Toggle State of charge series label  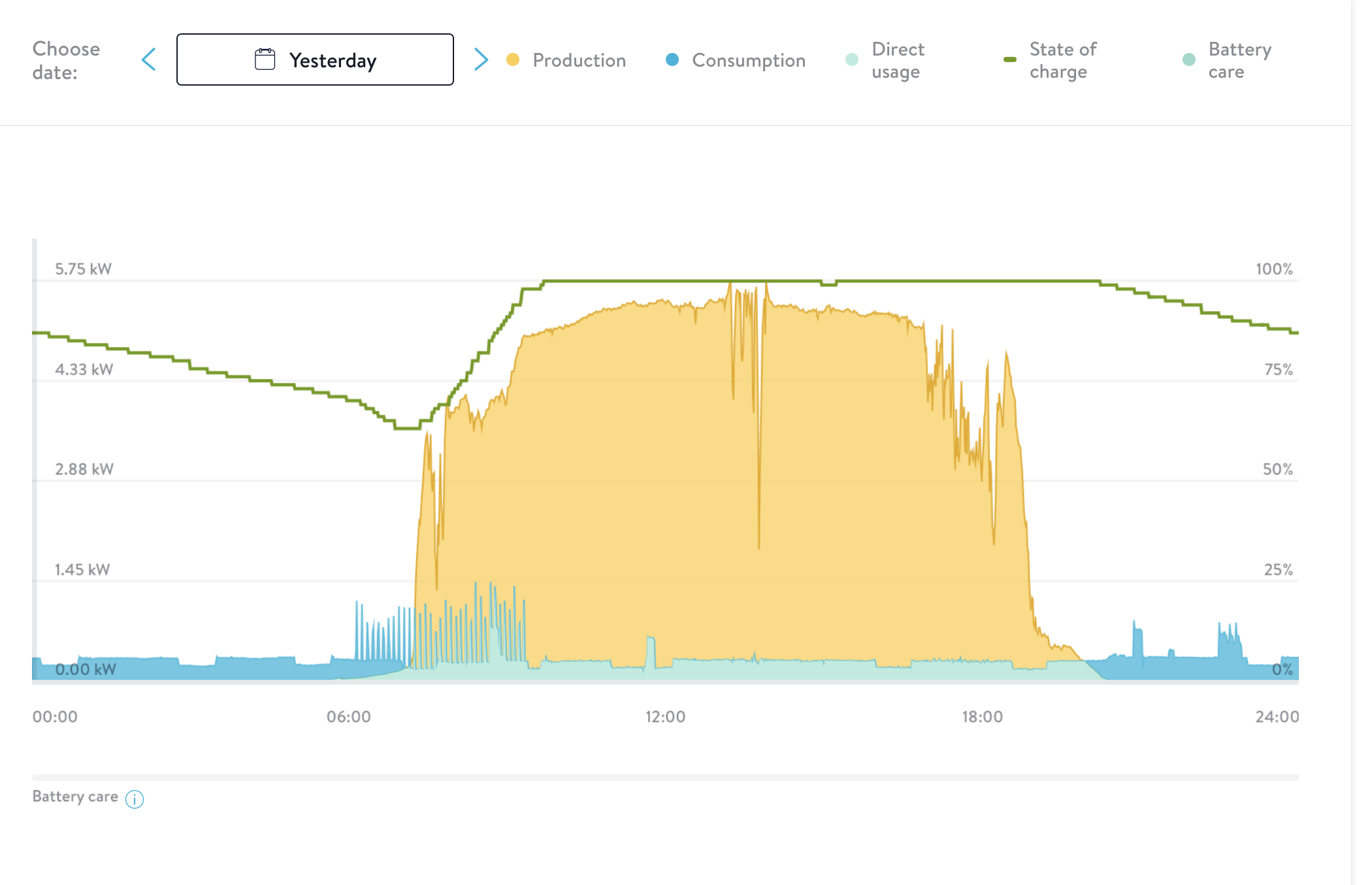tap(1062, 60)
